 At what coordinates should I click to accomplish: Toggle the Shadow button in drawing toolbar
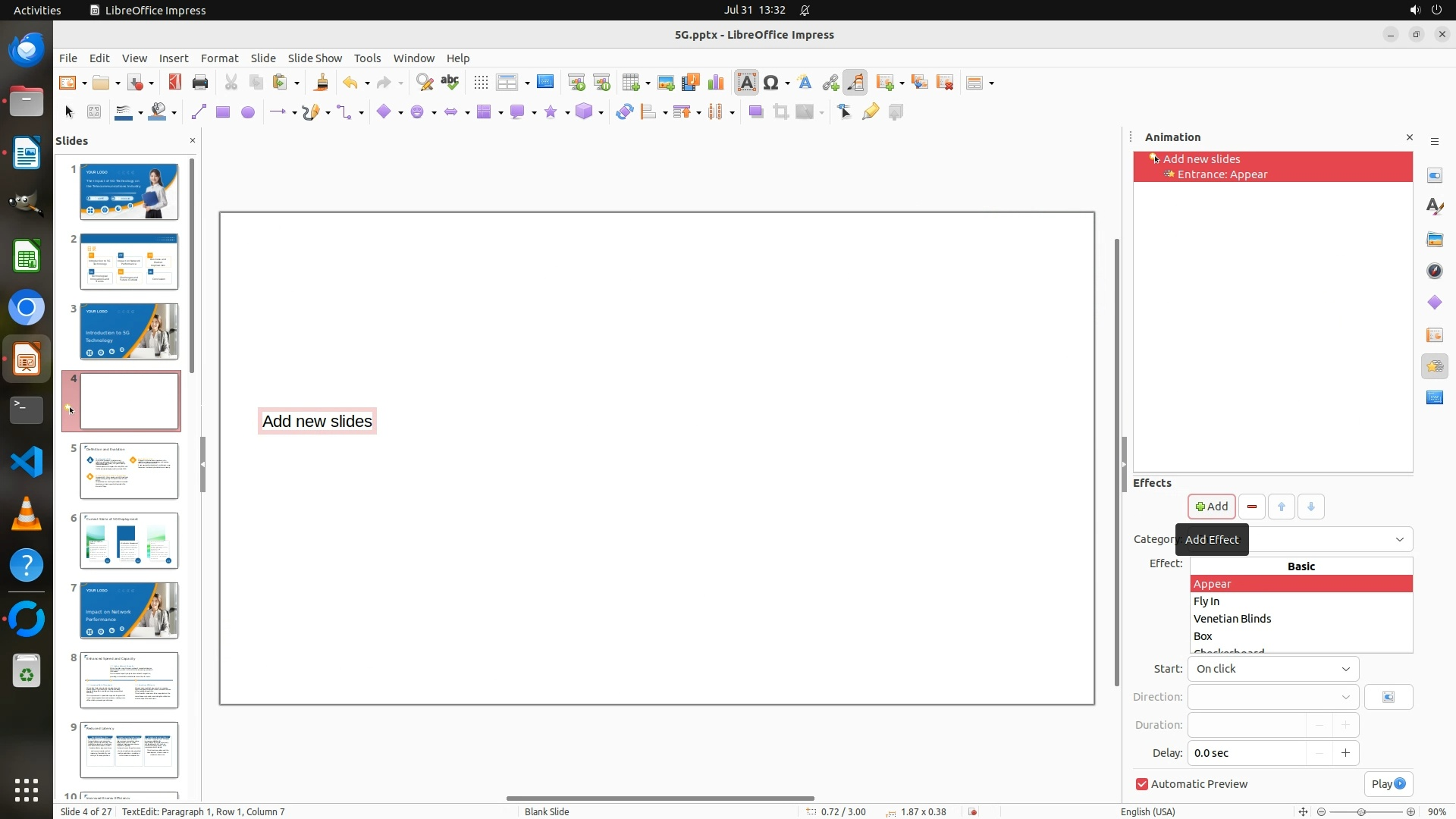point(755,112)
